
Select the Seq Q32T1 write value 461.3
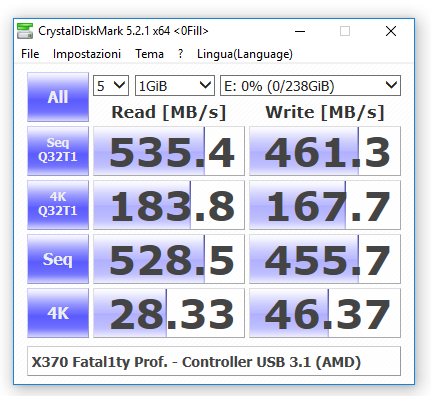pyautogui.click(x=325, y=151)
